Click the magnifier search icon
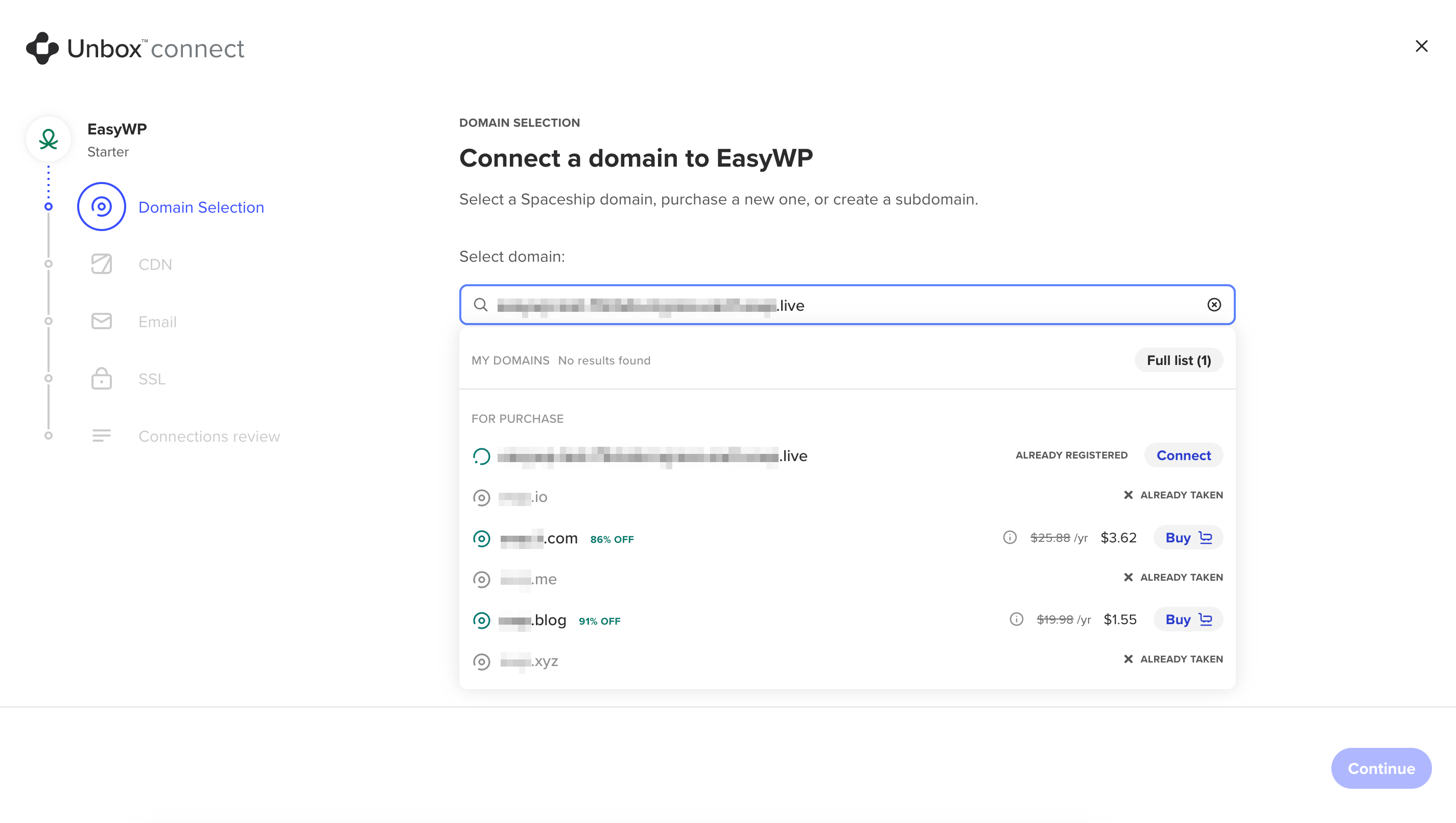1456x823 pixels. [480, 305]
